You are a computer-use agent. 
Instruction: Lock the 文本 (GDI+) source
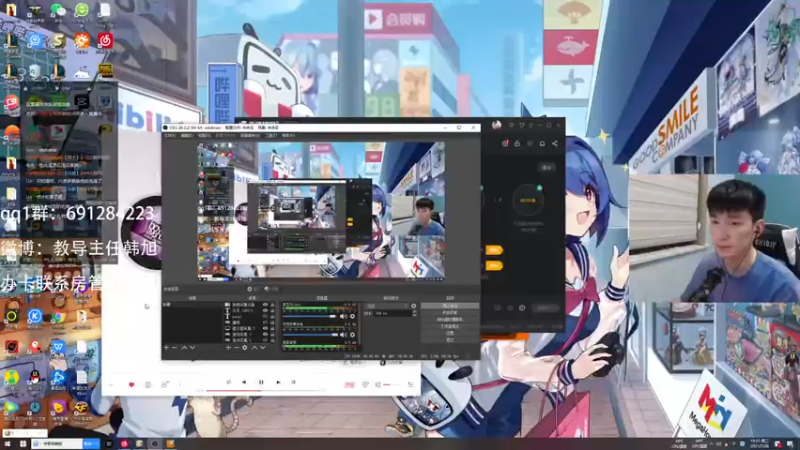[272, 310]
